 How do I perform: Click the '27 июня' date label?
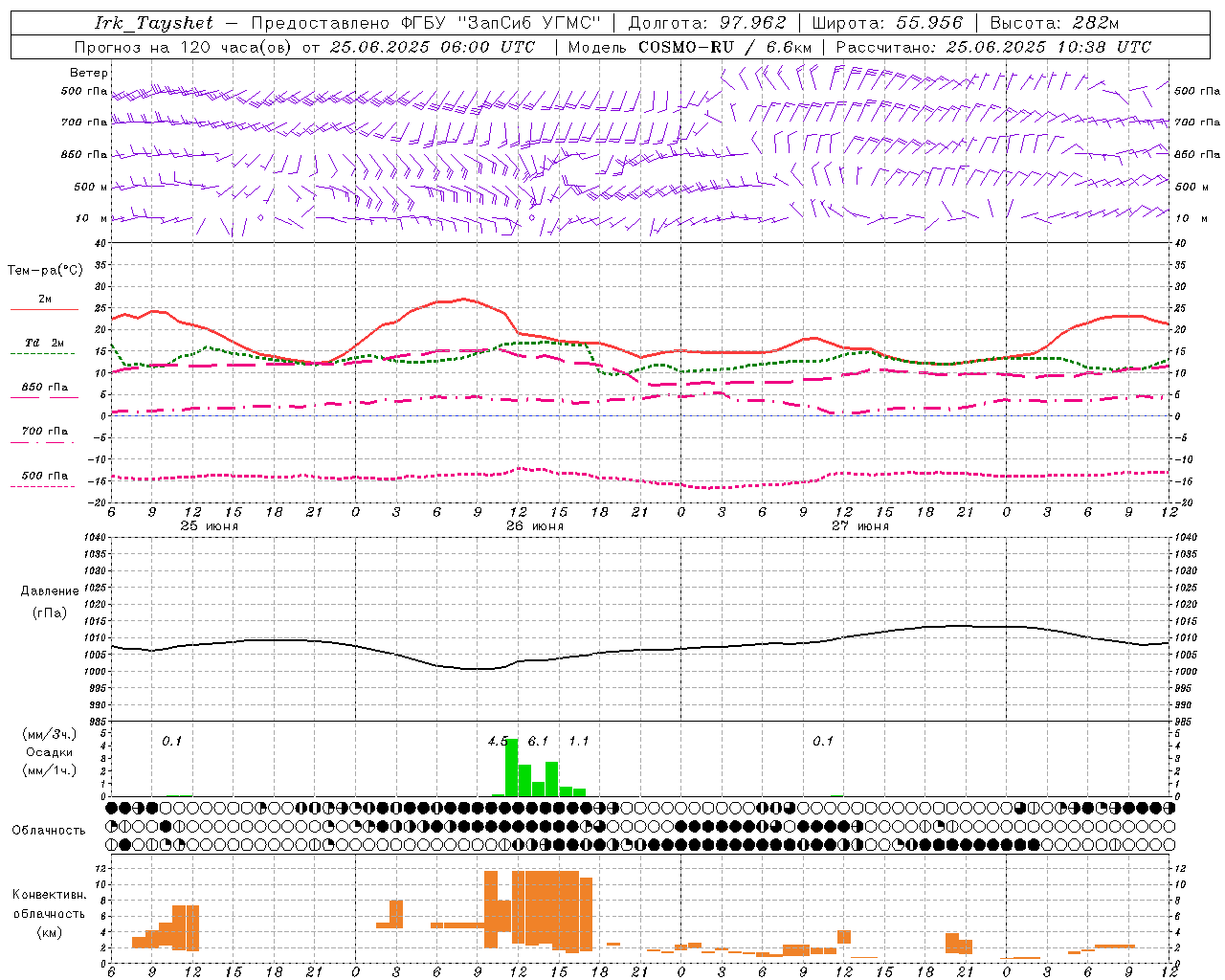(859, 525)
